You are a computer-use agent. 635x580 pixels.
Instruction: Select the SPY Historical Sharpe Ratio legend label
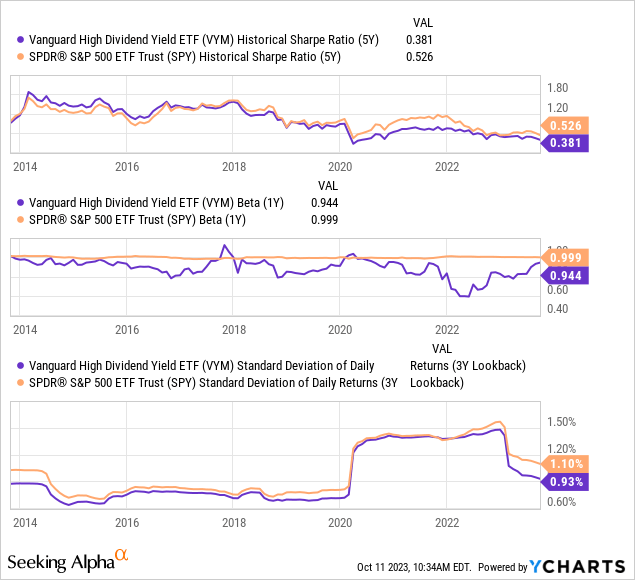(x=186, y=57)
